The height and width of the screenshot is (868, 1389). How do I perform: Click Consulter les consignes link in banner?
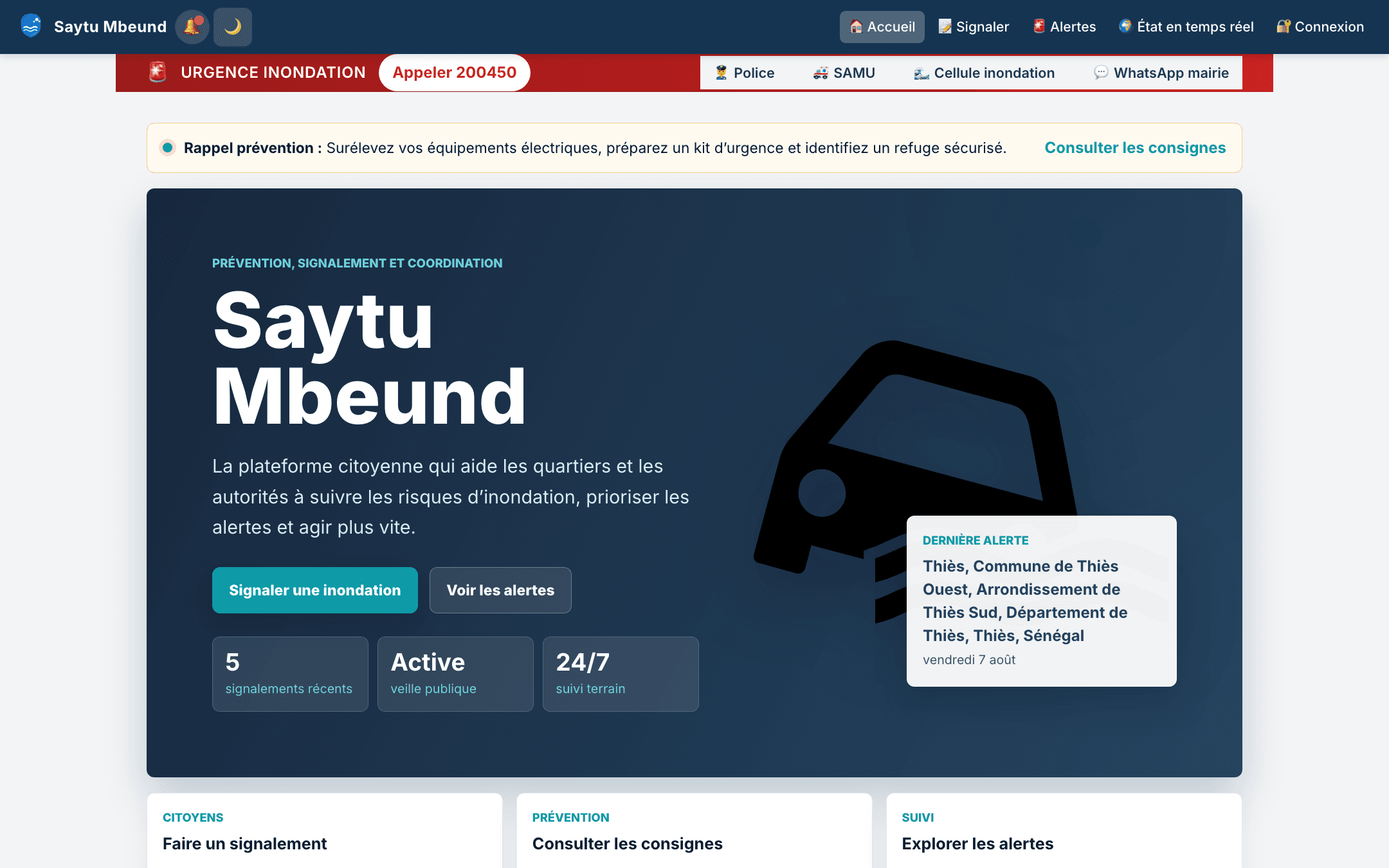[1135, 148]
